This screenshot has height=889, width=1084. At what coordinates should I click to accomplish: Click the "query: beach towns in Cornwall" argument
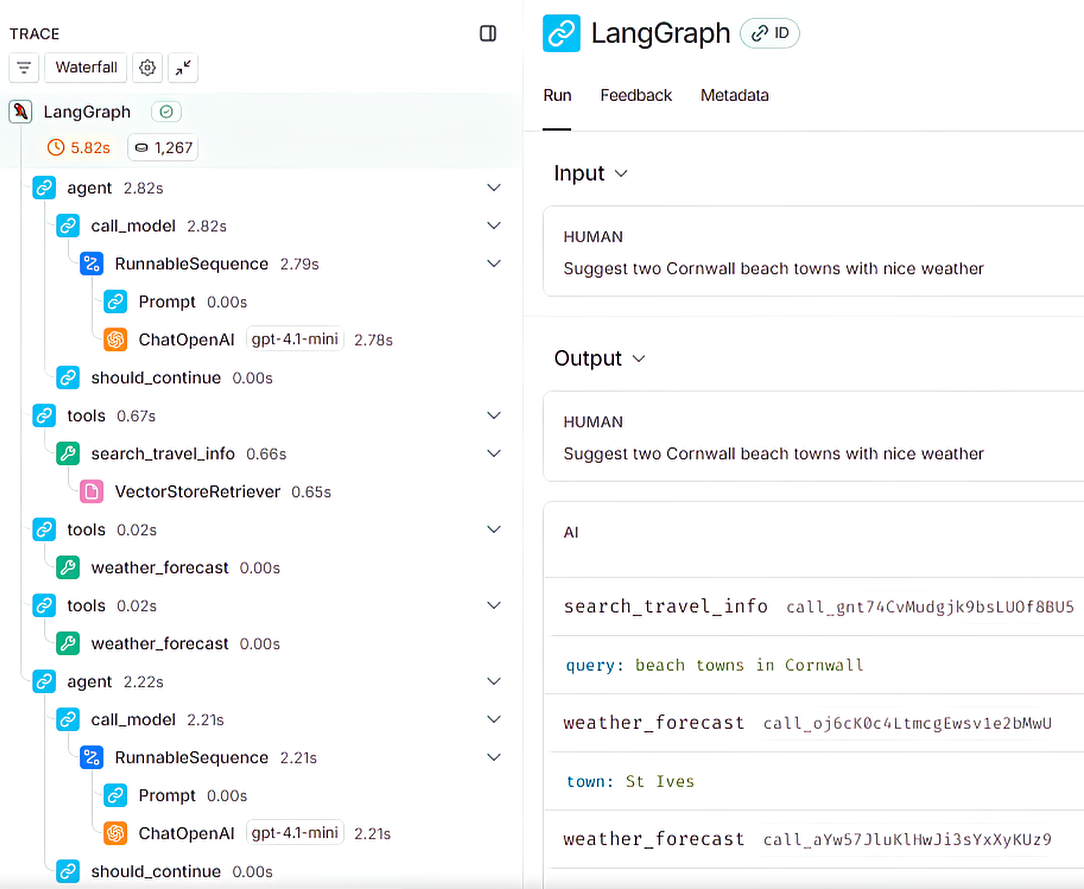pyautogui.click(x=714, y=665)
